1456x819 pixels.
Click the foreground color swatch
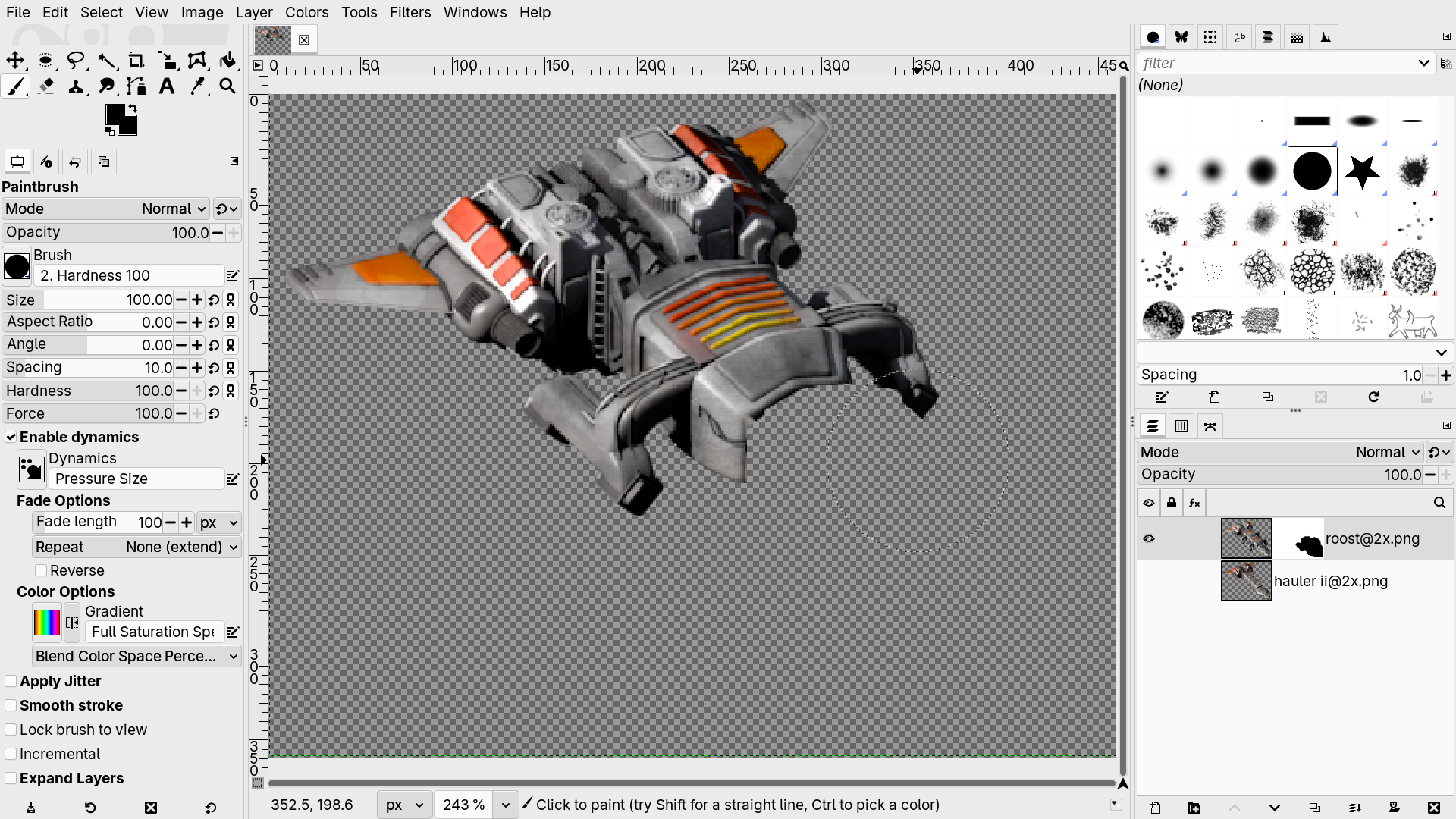point(115,114)
